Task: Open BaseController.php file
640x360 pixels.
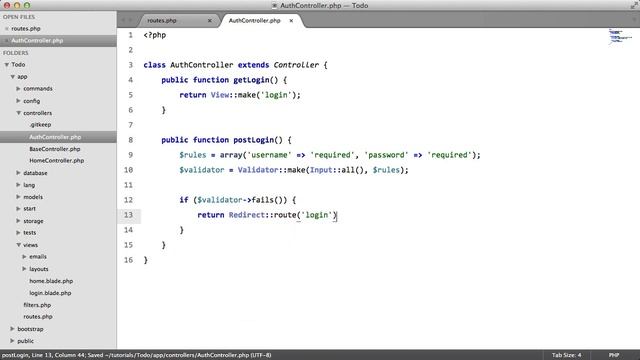Action: [55, 149]
